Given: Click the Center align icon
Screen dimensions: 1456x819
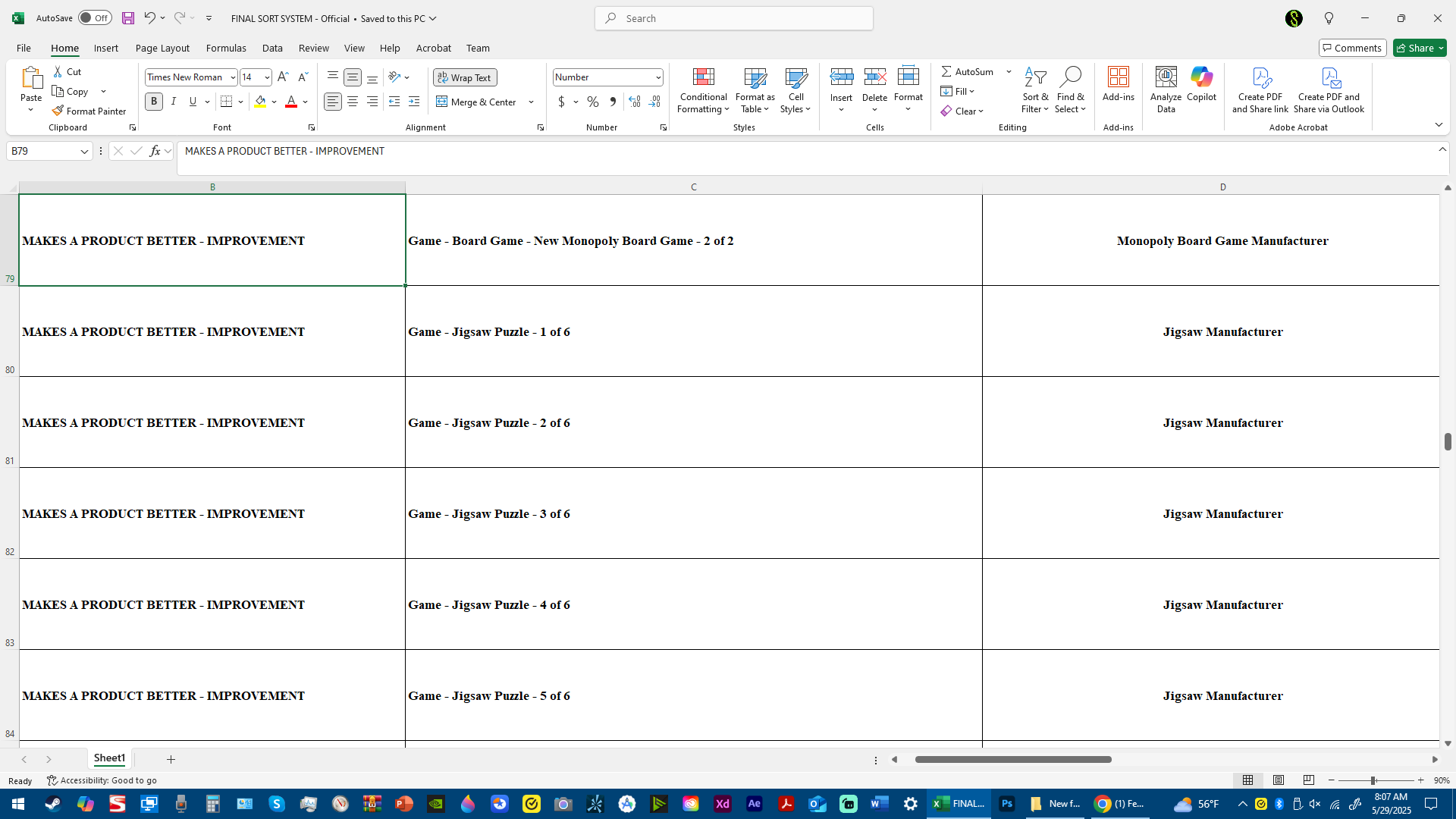Looking at the screenshot, I should pyautogui.click(x=353, y=102).
